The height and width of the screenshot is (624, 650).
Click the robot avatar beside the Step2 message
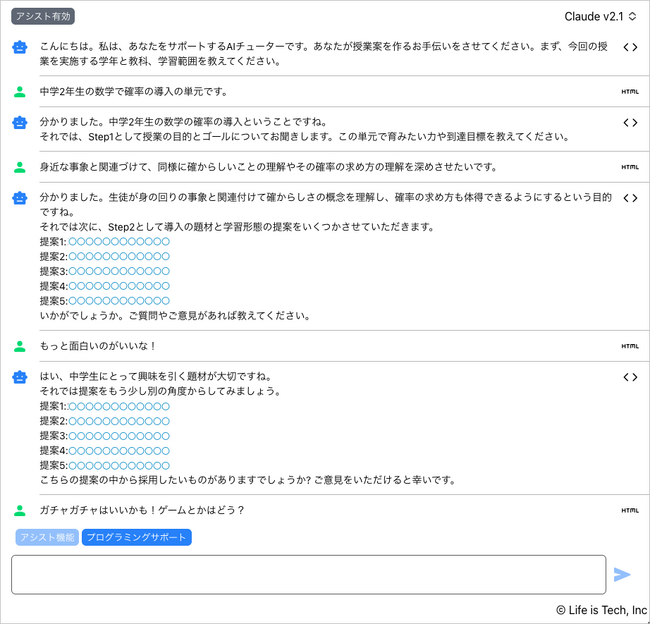pyautogui.click(x=20, y=198)
